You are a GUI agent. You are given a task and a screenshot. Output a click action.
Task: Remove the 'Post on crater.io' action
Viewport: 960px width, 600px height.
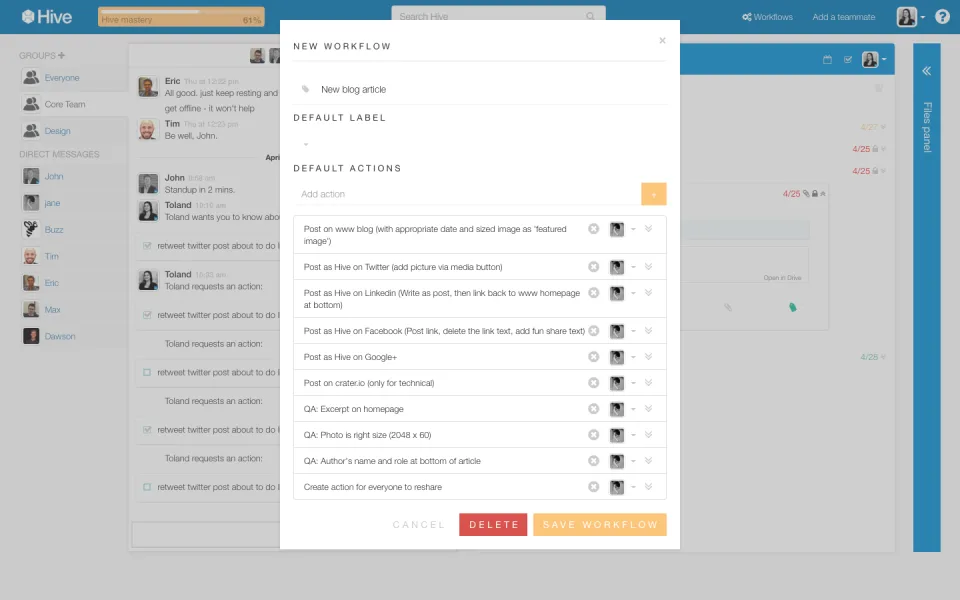click(593, 383)
